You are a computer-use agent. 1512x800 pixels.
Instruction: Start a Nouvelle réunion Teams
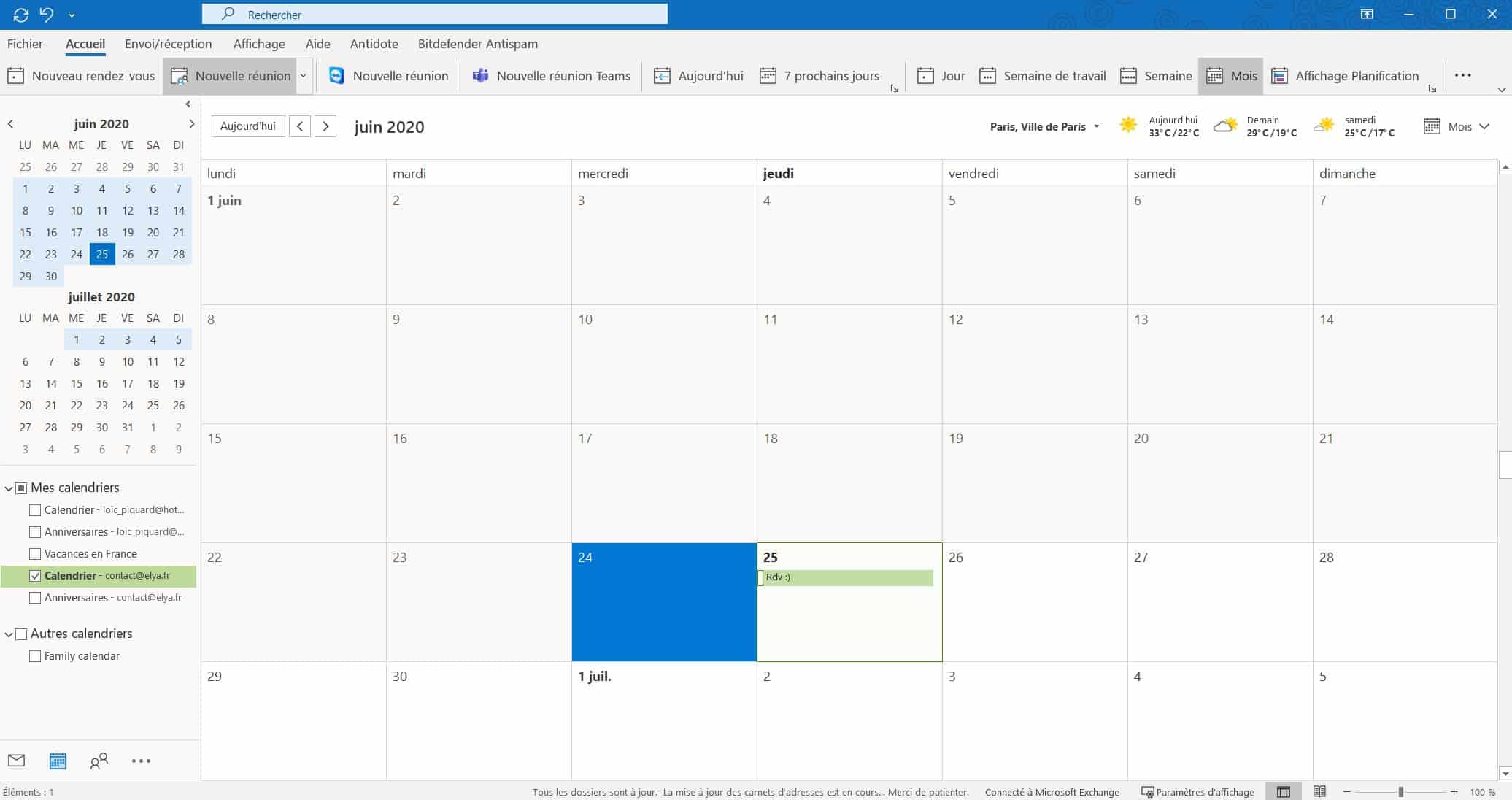click(552, 76)
